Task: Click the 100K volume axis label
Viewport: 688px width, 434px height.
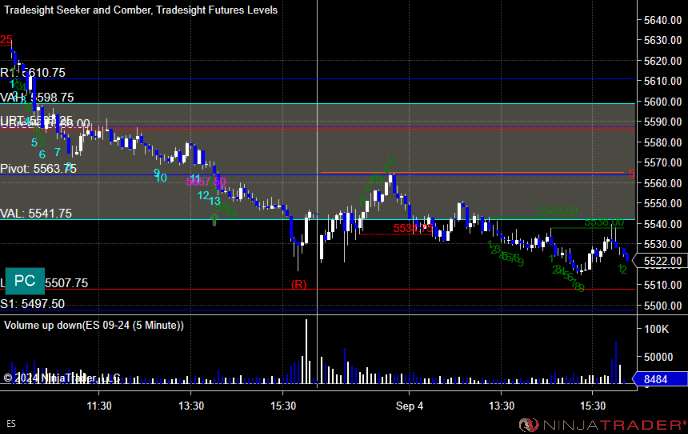Action: click(656, 329)
